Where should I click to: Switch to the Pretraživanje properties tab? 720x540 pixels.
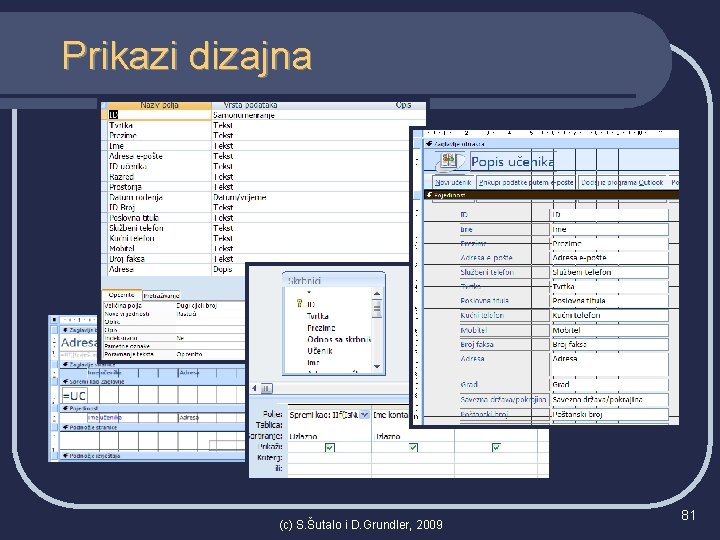[161, 296]
